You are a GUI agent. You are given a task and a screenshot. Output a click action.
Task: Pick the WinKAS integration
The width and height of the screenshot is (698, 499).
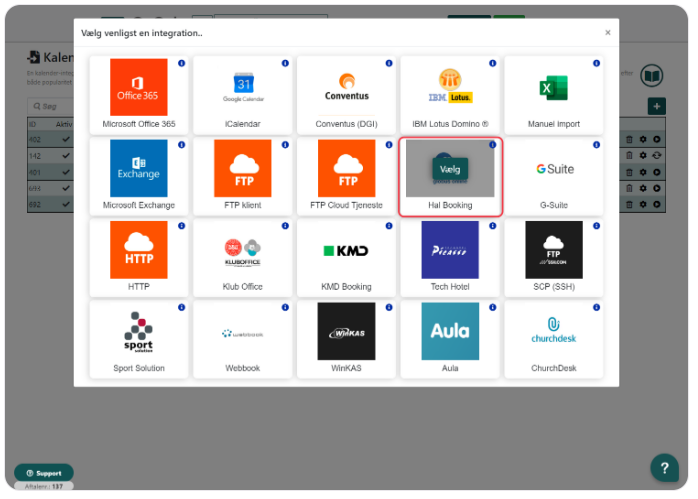coord(346,339)
